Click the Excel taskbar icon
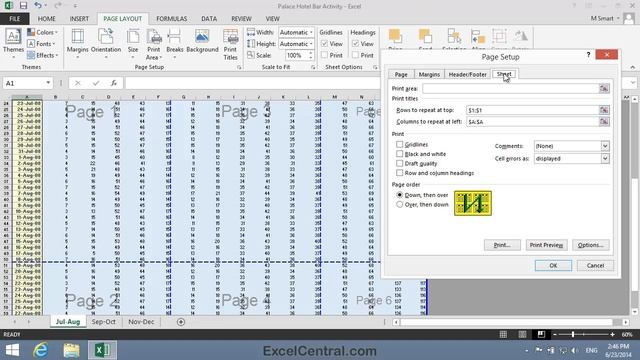 click(102, 350)
